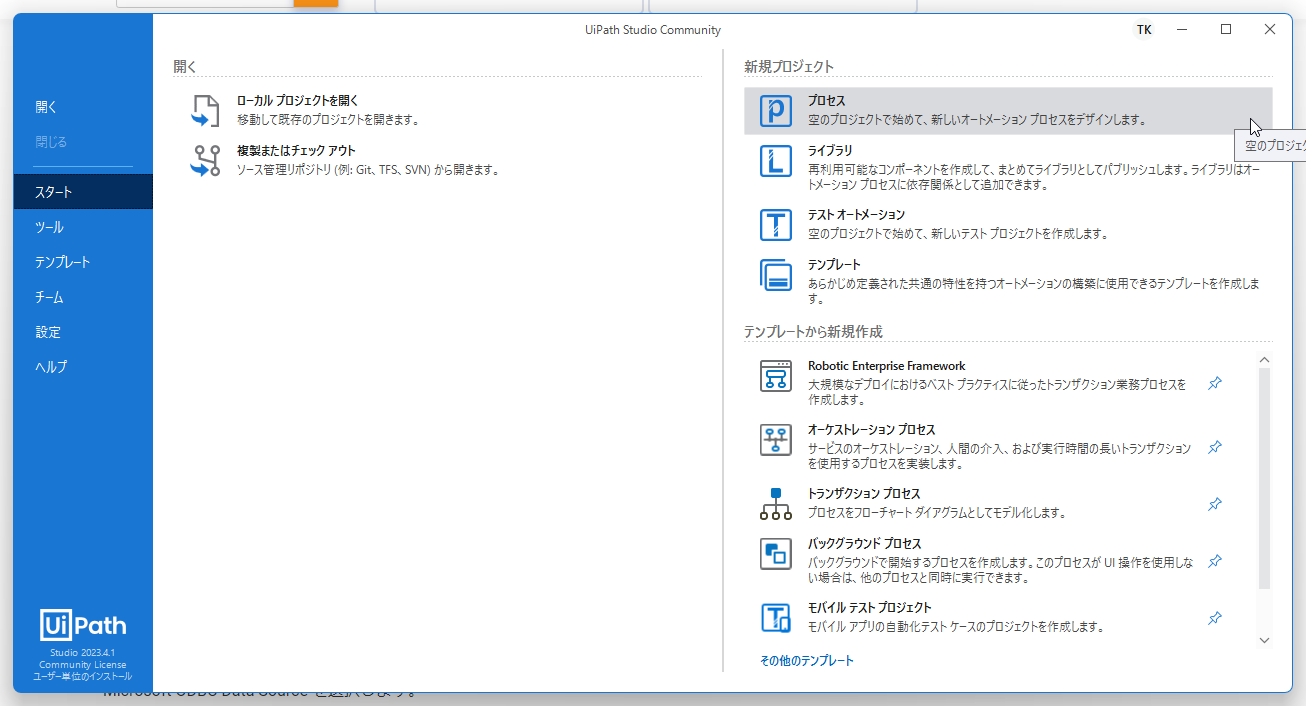The width and height of the screenshot is (1306, 706).
Task: Click the 複製またはチェック アウト title
Action: pos(296,151)
